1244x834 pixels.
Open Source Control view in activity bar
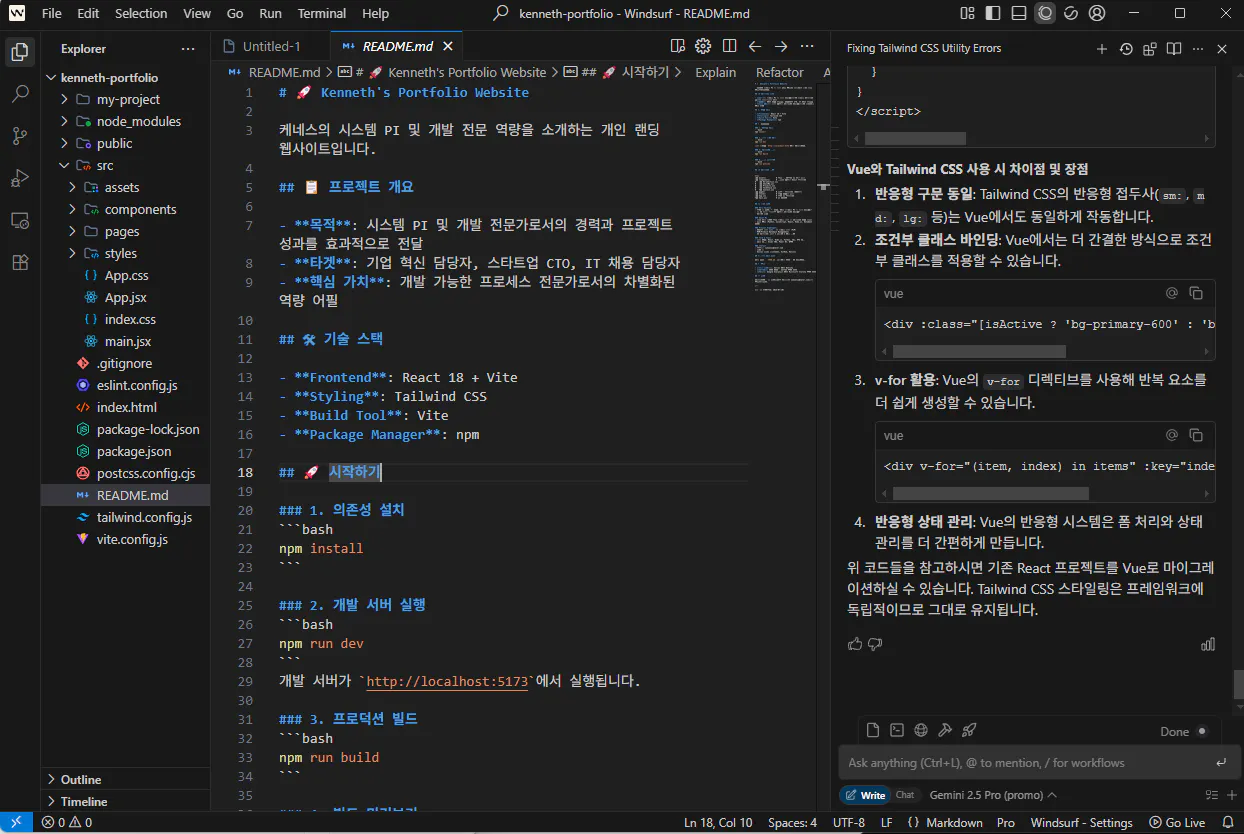click(19, 136)
